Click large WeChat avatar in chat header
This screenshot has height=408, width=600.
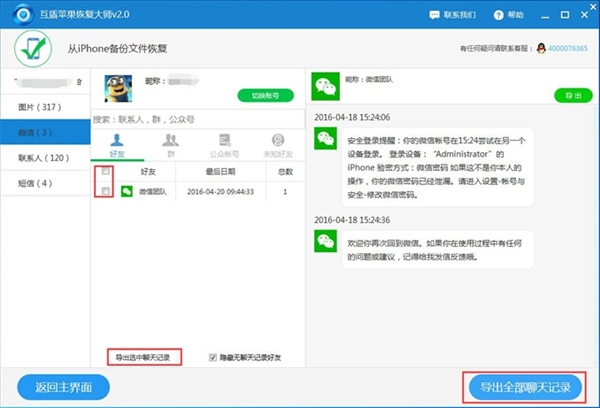click(x=326, y=86)
